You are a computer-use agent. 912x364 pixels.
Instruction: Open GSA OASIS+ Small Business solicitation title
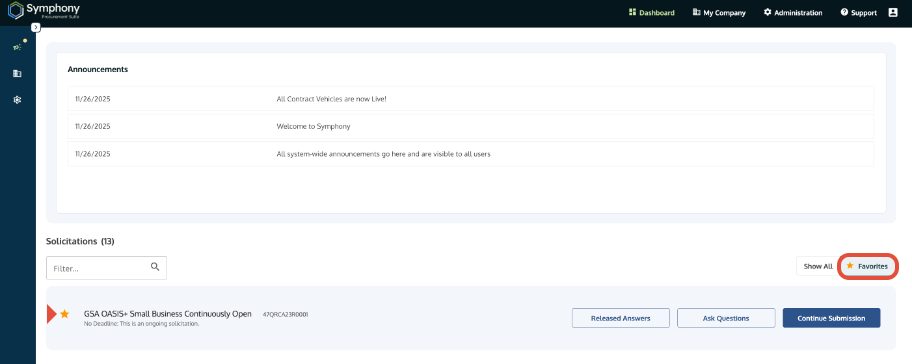click(x=168, y=314)
